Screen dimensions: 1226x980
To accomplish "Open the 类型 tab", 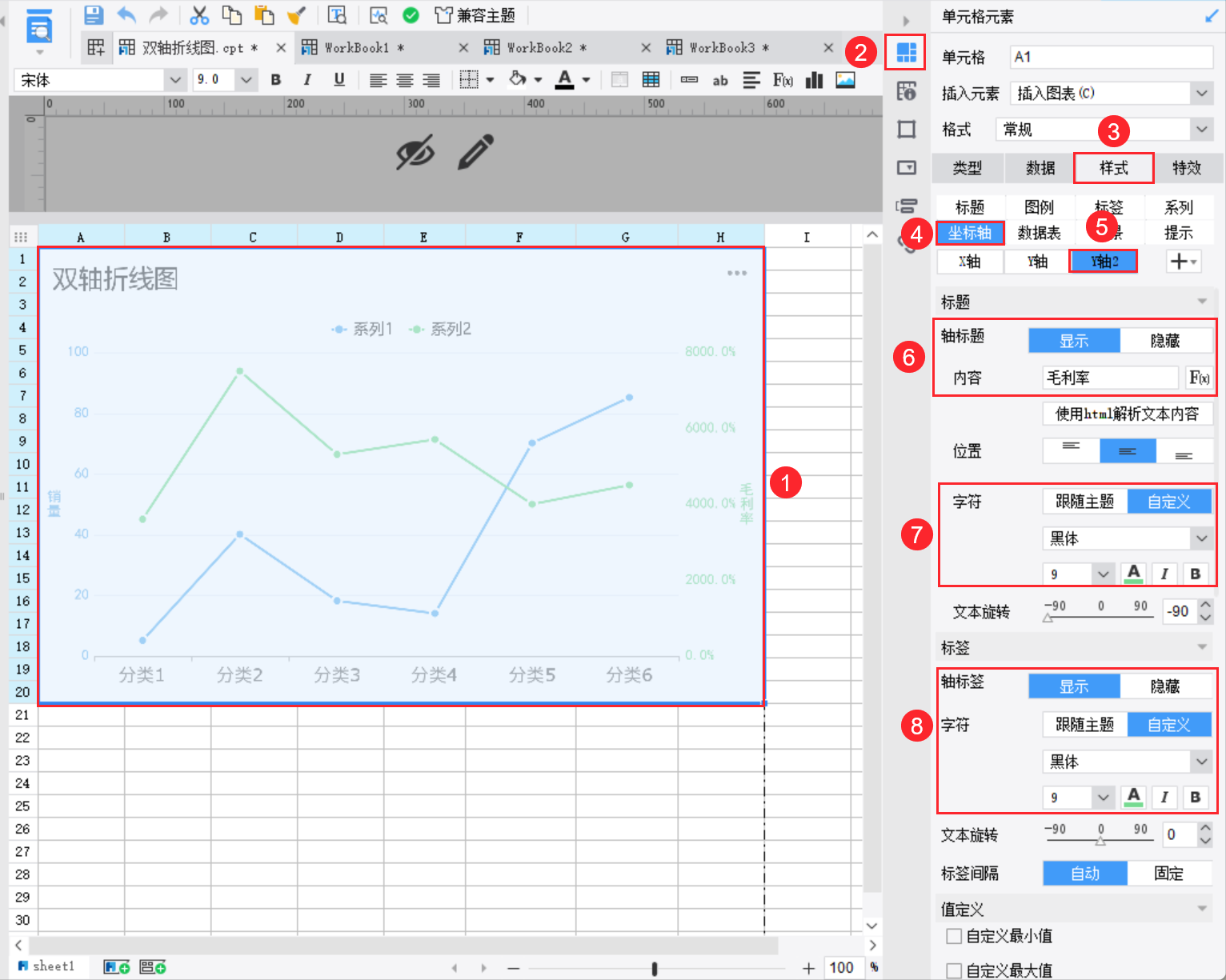I will [x=968, y=168].
